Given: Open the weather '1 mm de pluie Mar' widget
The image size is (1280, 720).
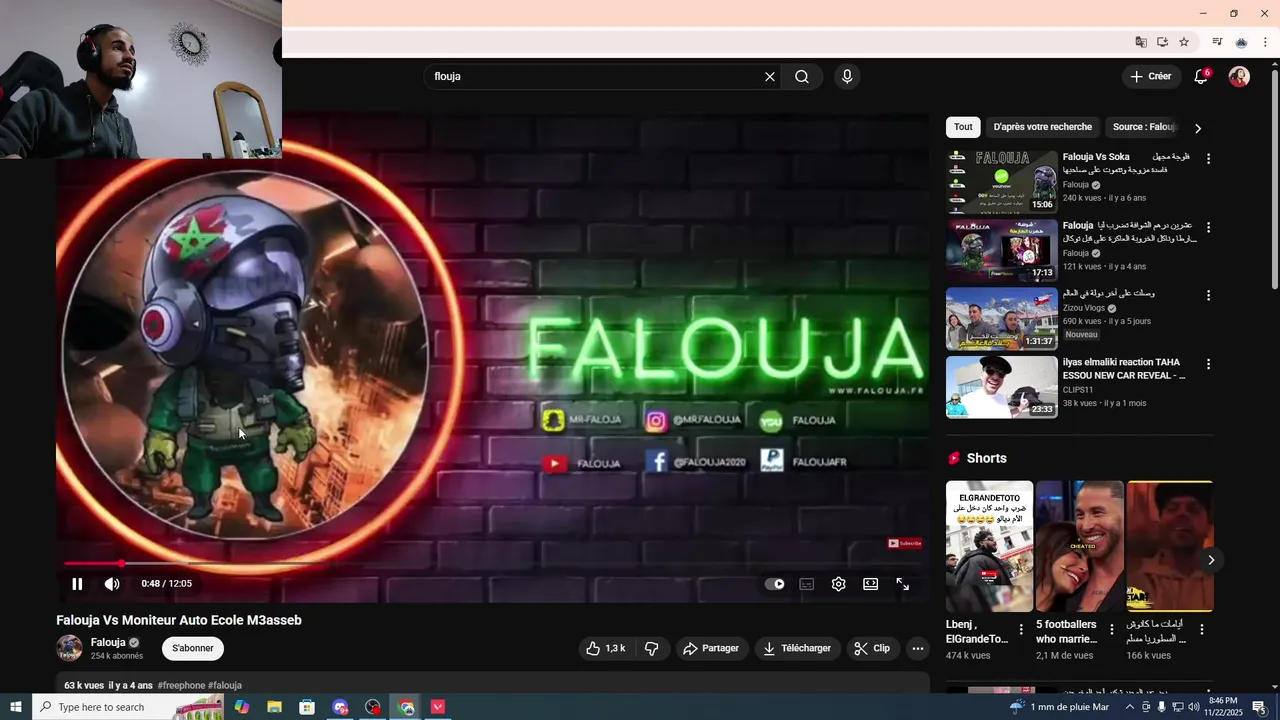Looking at the screenshot, I should tap(1059, 707).
